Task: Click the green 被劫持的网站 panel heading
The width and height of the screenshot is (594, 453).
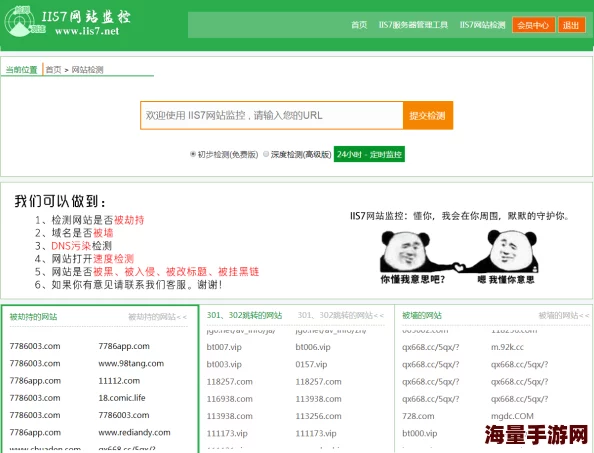Action: pos(33,317)
